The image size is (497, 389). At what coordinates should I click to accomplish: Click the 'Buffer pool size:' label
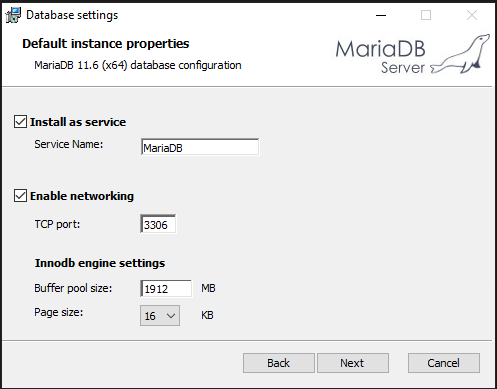73,288
